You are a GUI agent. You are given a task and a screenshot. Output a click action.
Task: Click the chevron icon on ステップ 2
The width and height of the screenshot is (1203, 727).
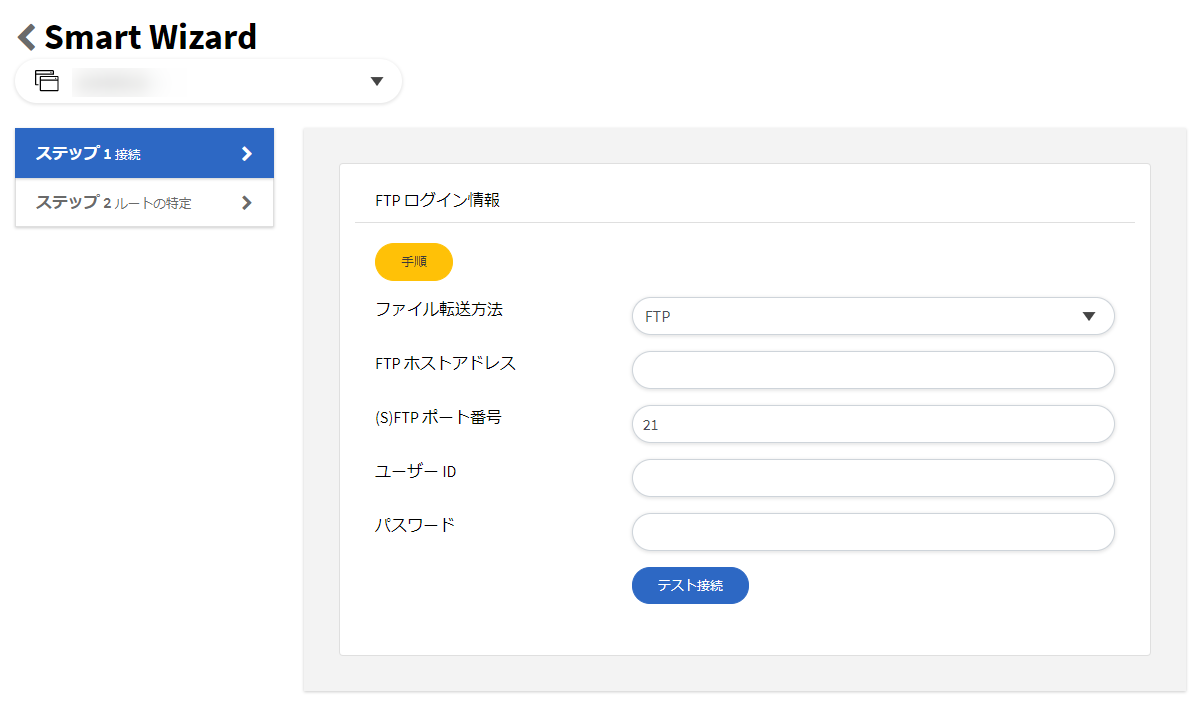247,203
